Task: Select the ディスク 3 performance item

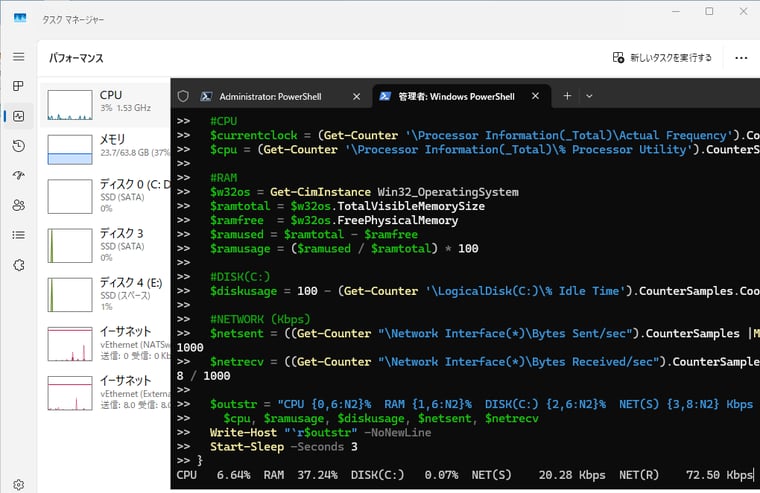Action: coord(106,245)
